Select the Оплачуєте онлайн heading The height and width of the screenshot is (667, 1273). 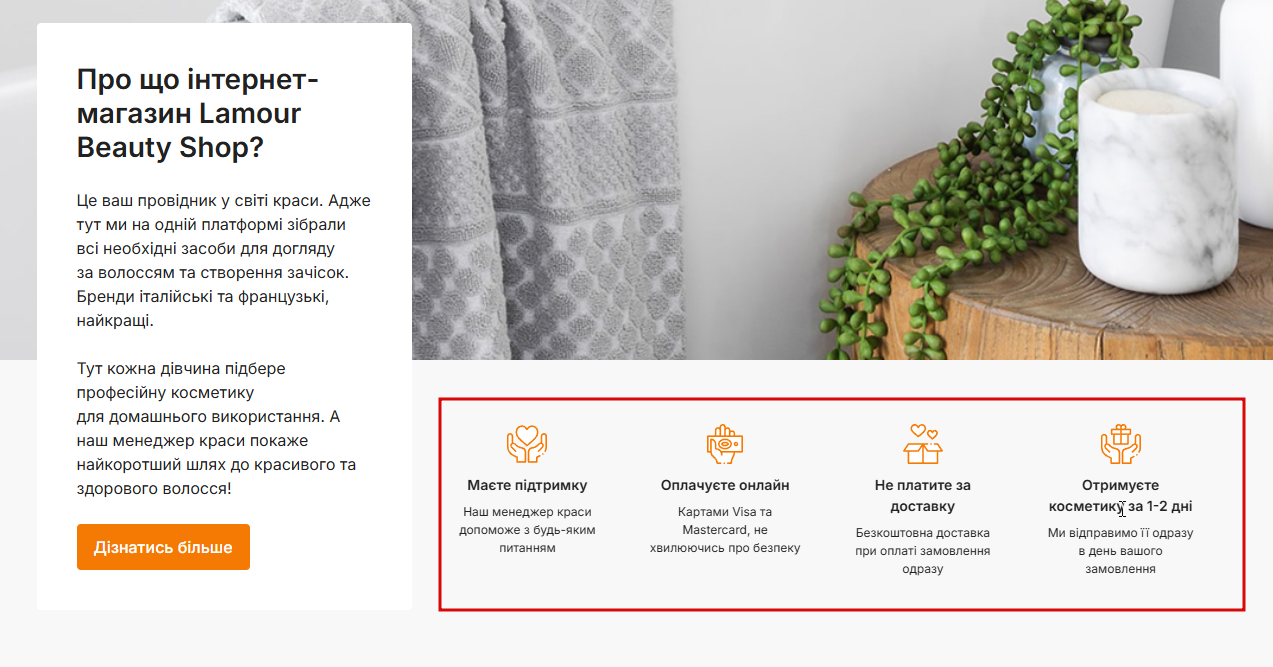725,485
